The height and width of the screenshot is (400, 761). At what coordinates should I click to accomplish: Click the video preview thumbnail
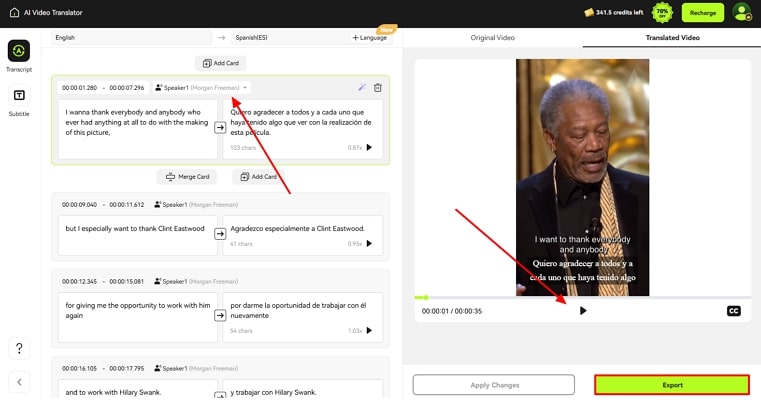(x=582, y=177)
